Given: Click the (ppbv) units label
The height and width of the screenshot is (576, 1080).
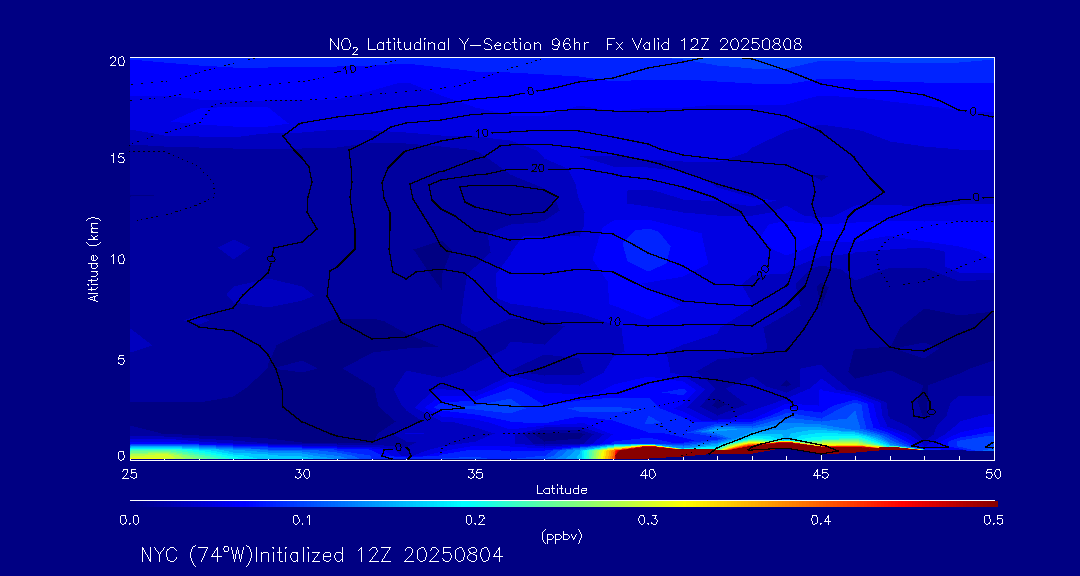Looking at the screenshot, I should 561,536.
